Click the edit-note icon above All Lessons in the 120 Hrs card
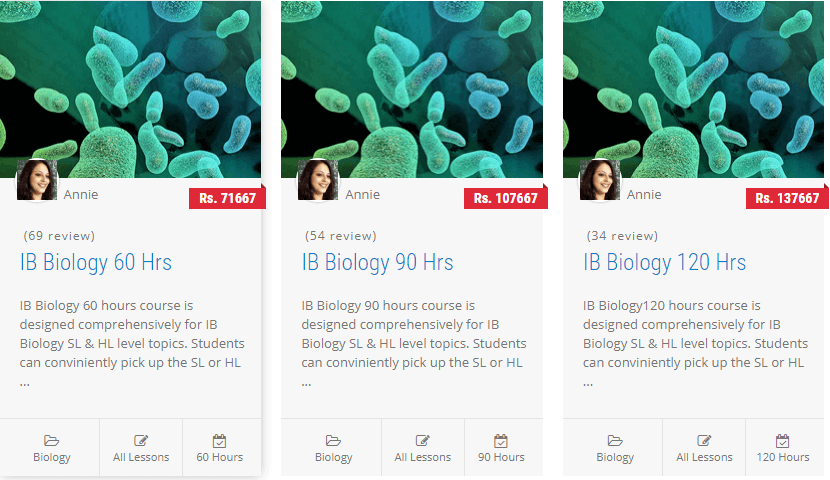The image size is (830, 480). [704, 440]
